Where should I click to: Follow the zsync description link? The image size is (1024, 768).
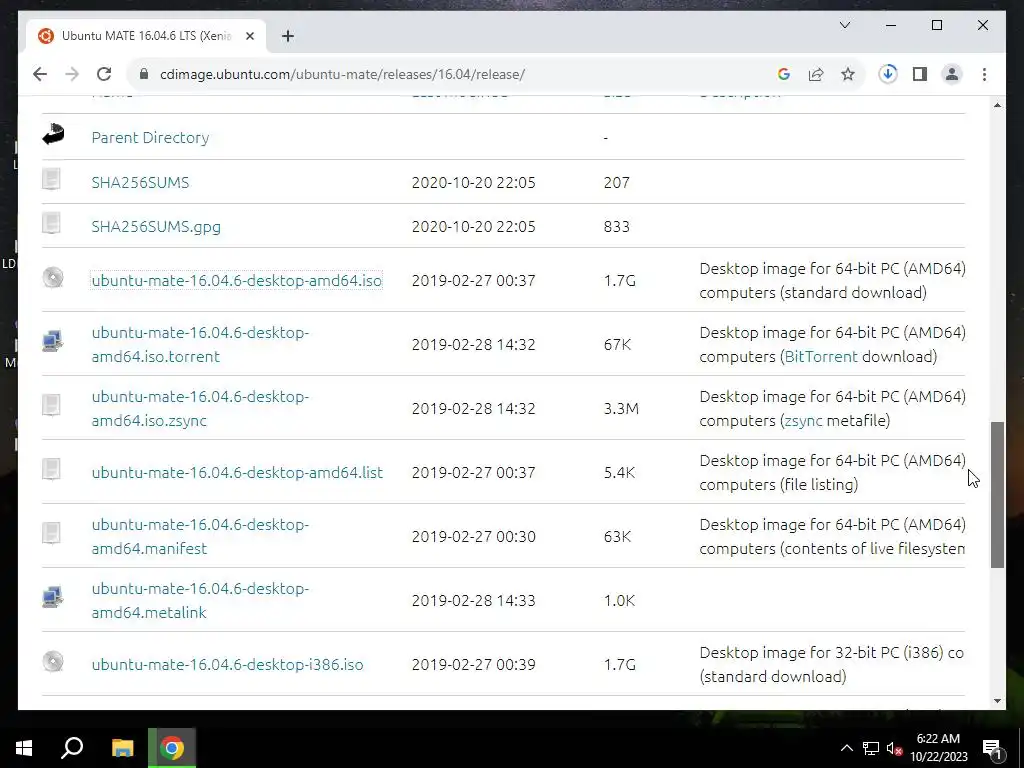click(803, 421)
